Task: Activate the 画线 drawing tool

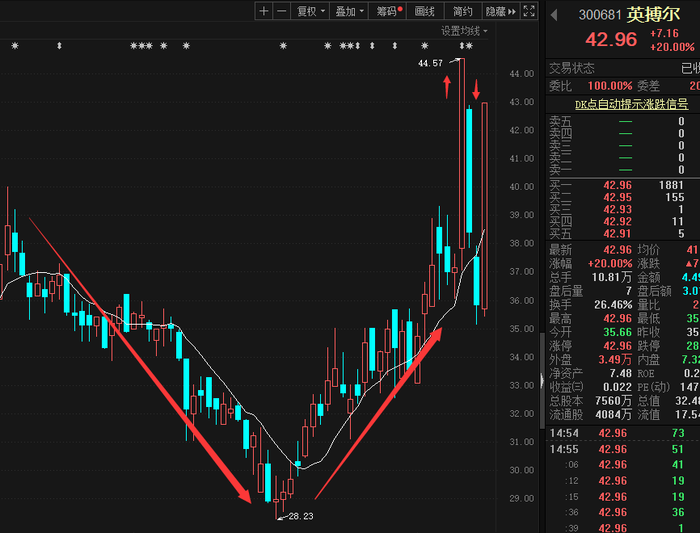Action: coord(425,11)
